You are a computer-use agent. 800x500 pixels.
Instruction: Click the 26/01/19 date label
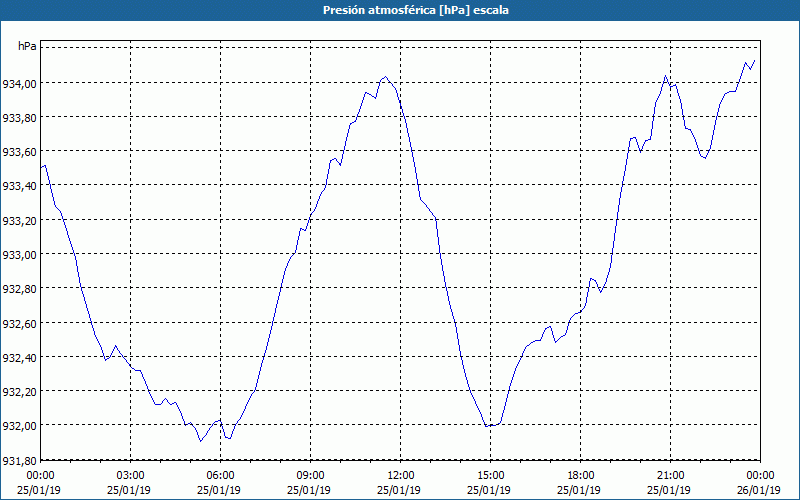coord(759,490)
